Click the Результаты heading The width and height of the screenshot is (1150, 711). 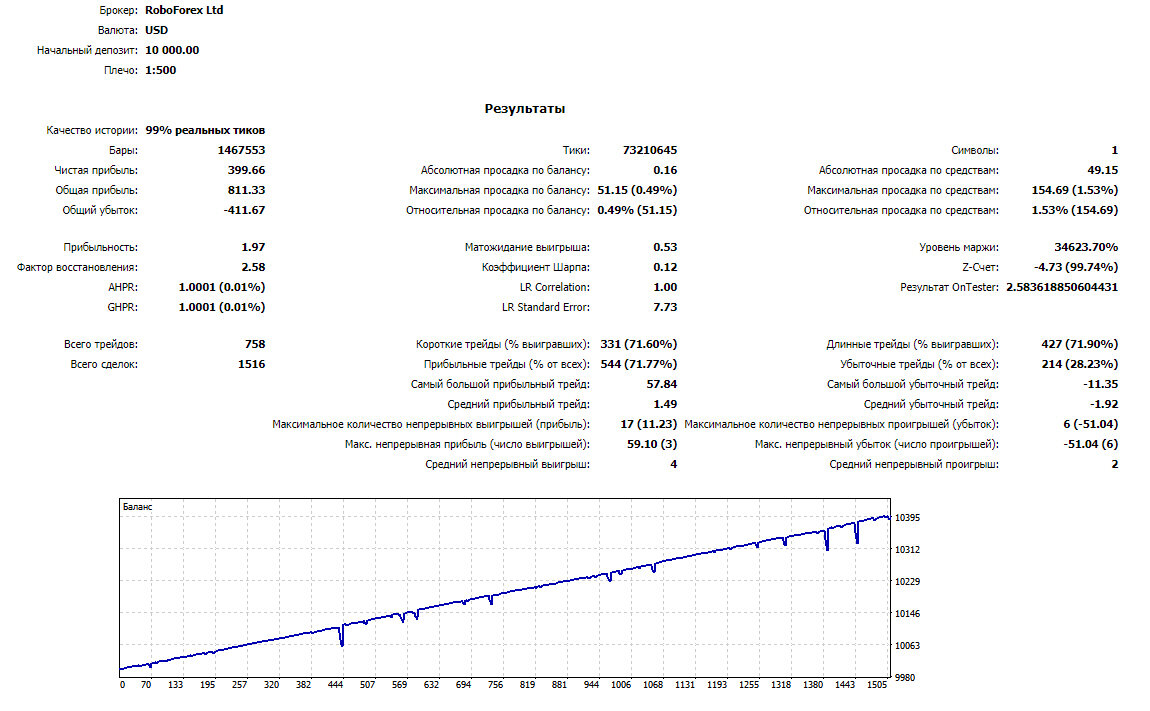coord(524,109)
